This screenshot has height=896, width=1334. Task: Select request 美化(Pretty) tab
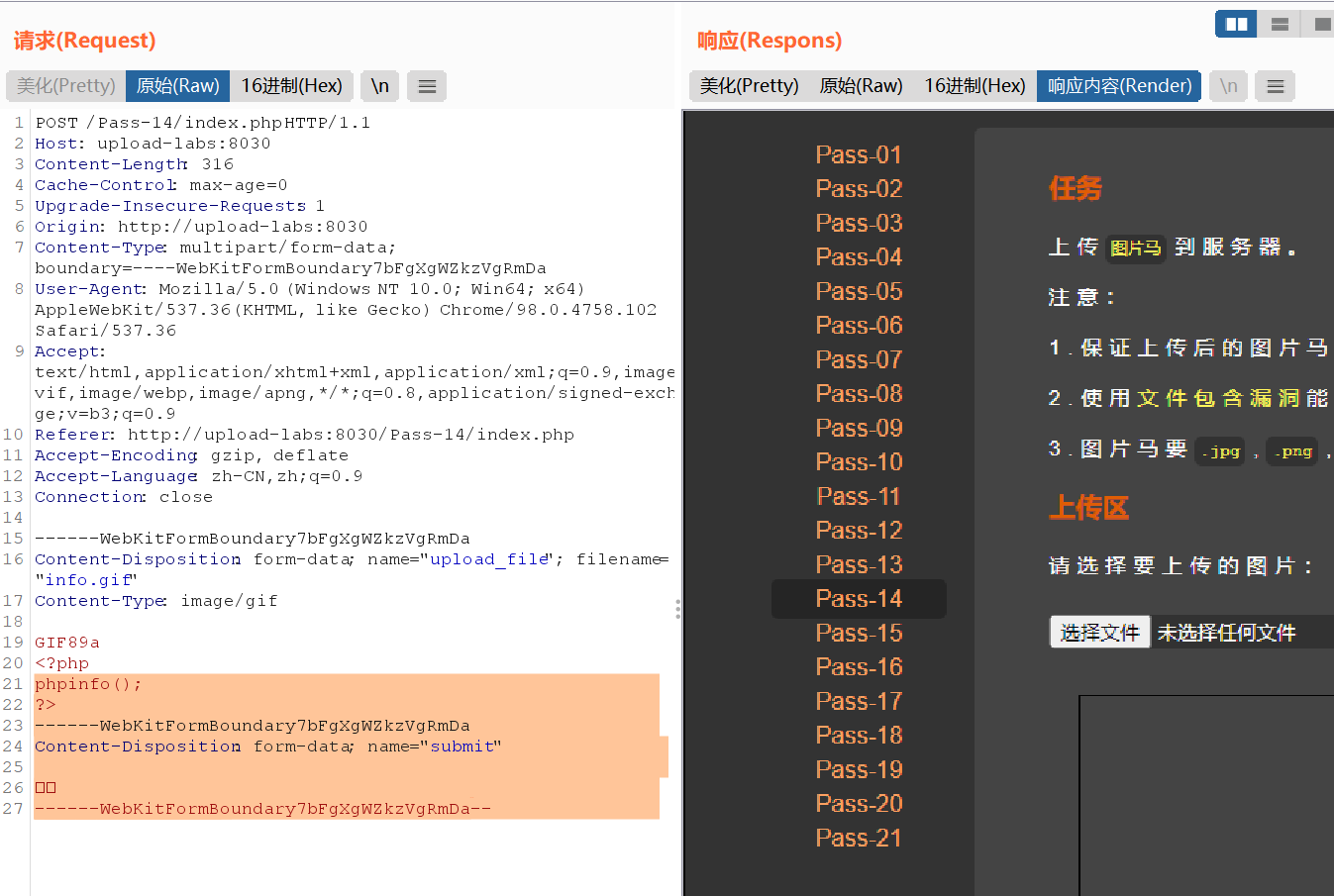point(66,86)
